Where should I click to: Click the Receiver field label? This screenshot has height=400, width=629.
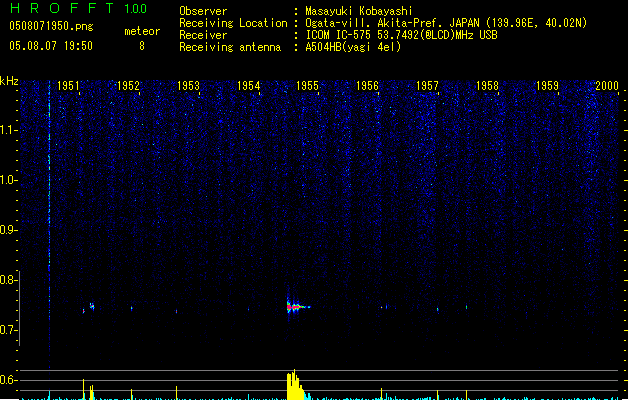203,35
